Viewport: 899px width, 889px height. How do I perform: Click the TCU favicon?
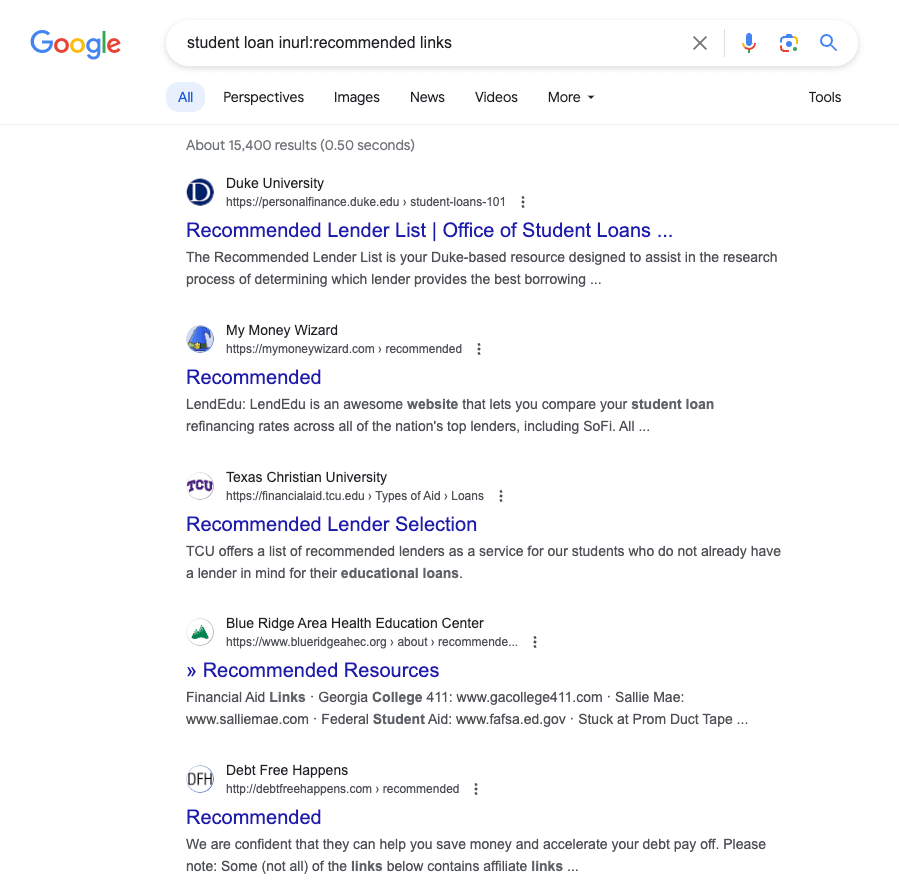[200, 485]
